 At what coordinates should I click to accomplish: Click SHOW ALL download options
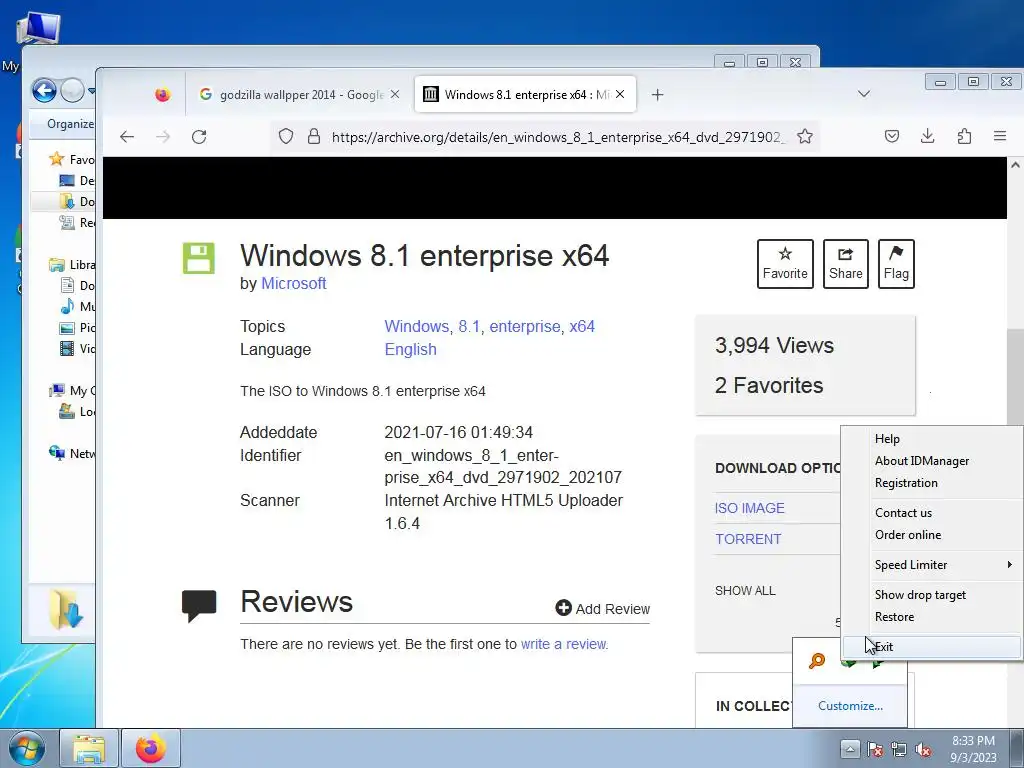745,590
